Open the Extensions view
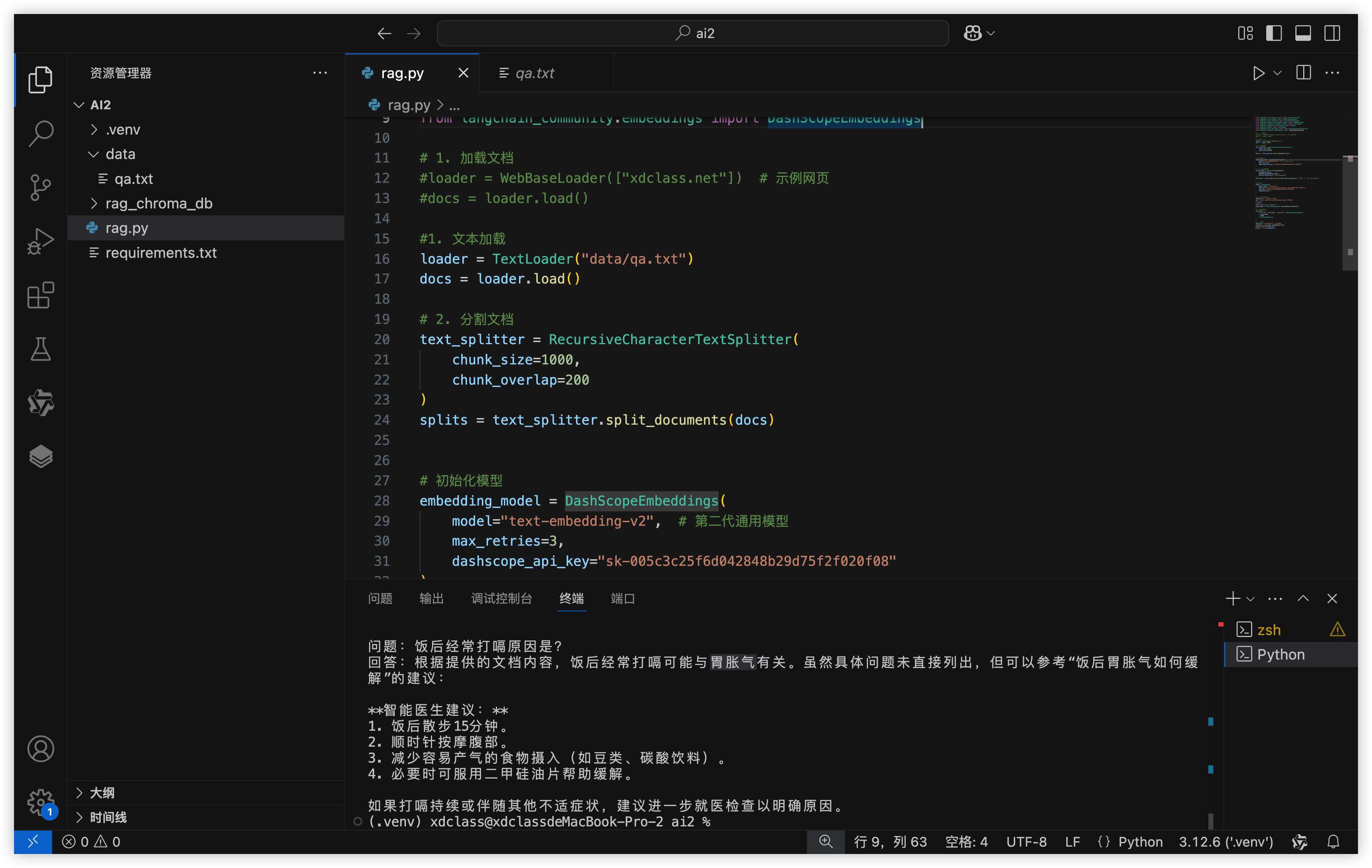The height and width of the screenshot is (868, 1372). pyautogui.click(x=40, y=295)
